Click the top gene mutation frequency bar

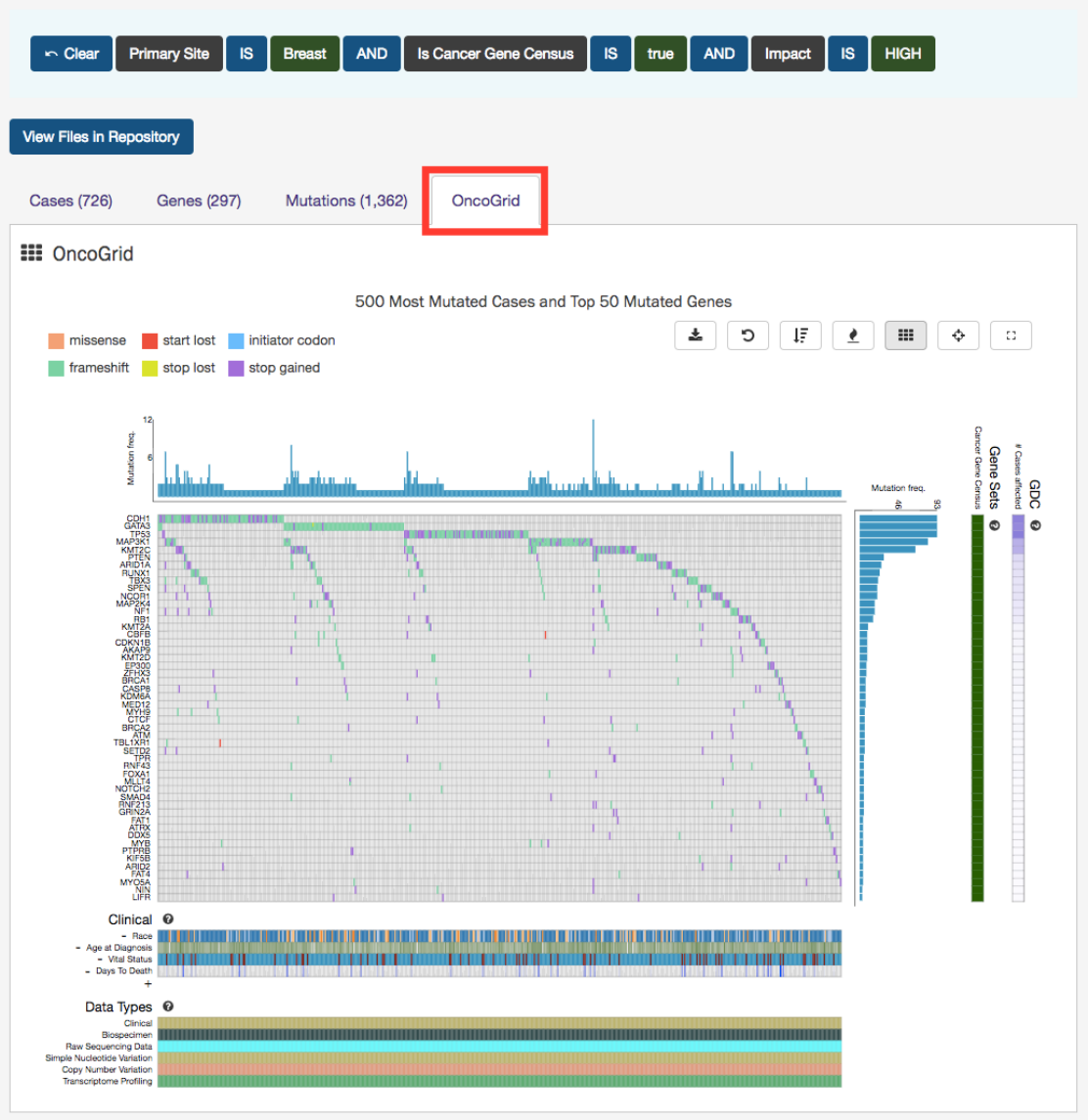[x=898, y=518]
